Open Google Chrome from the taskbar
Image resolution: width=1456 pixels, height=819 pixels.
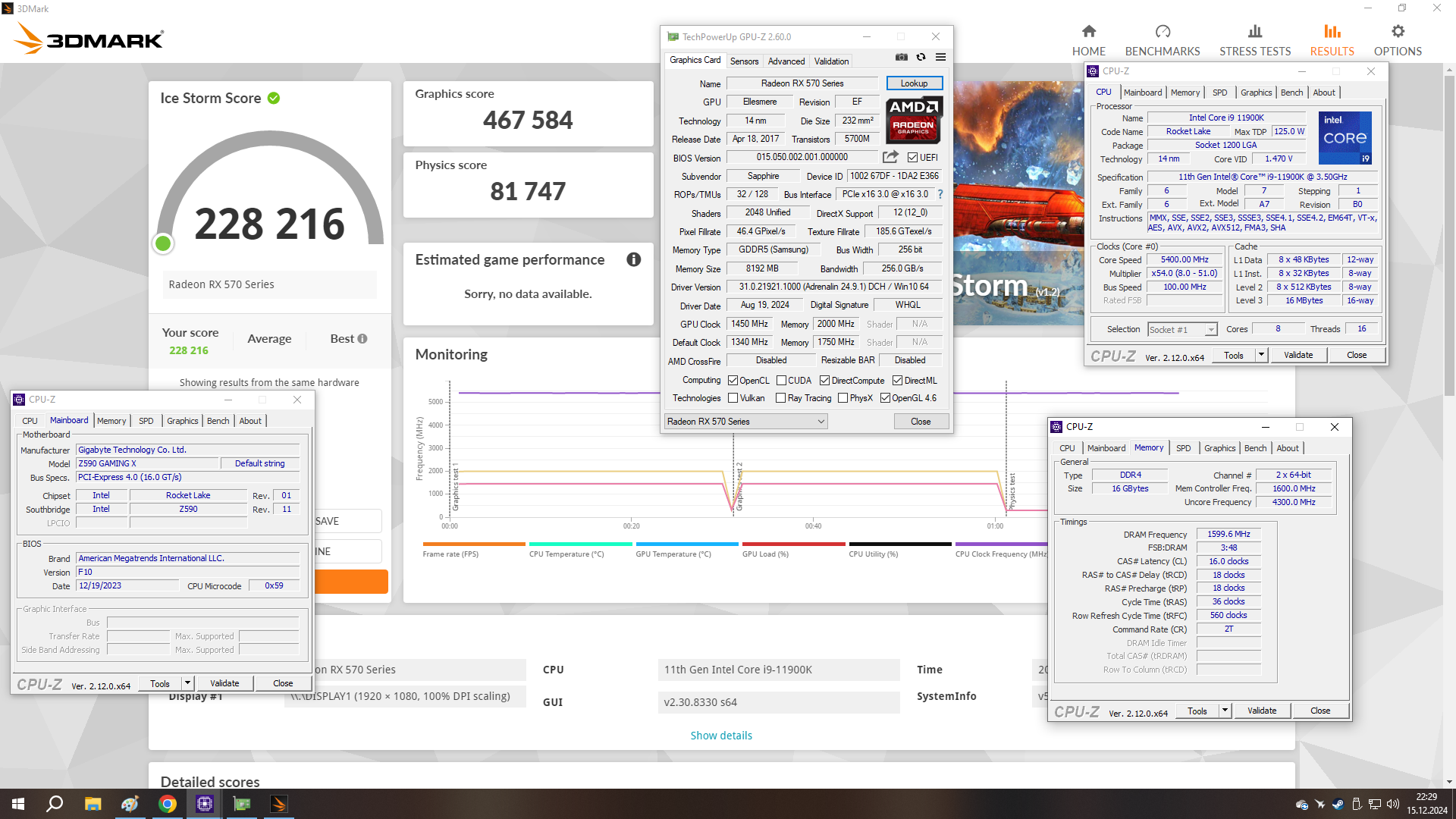pos(168,804)
